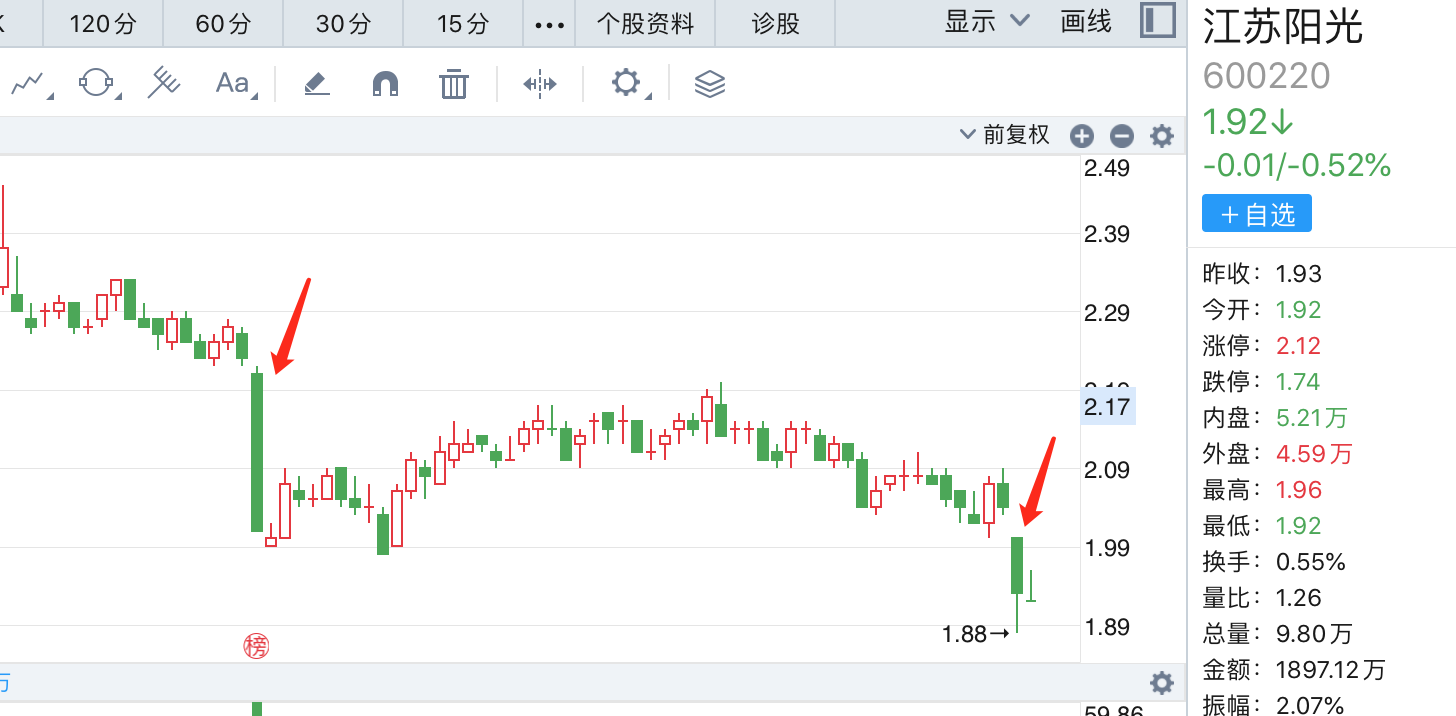The image size is (1456, 716).
Task: Switch to the 60分 period tab
Action: coord(223,23)
